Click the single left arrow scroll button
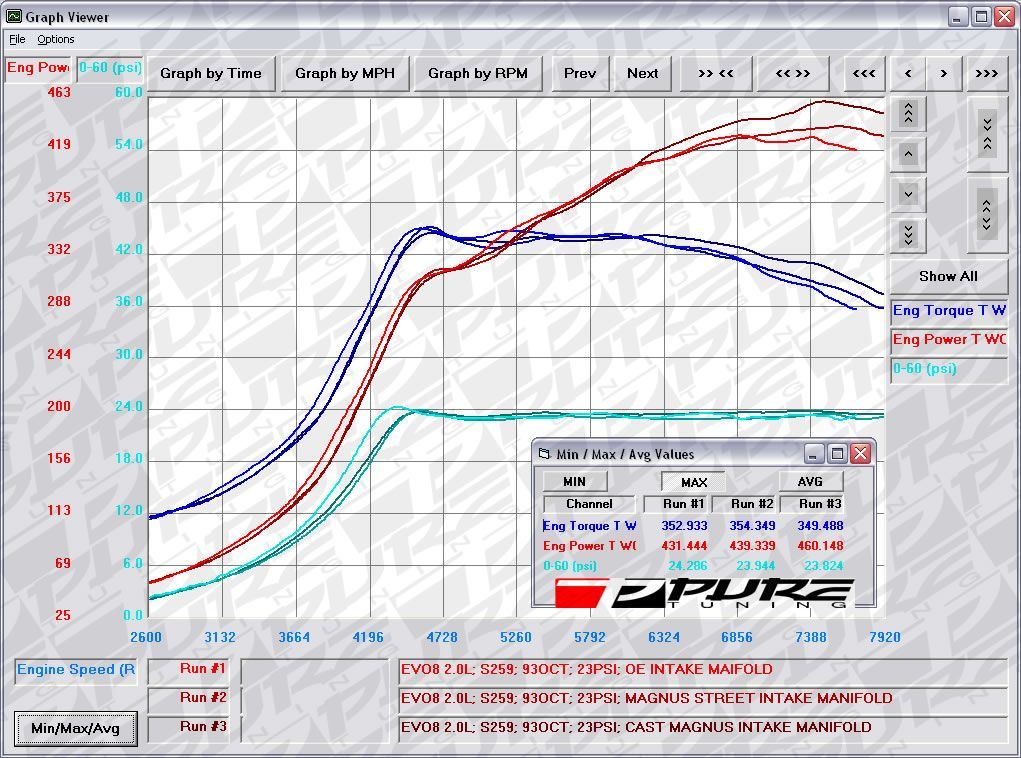 point(907,73)
